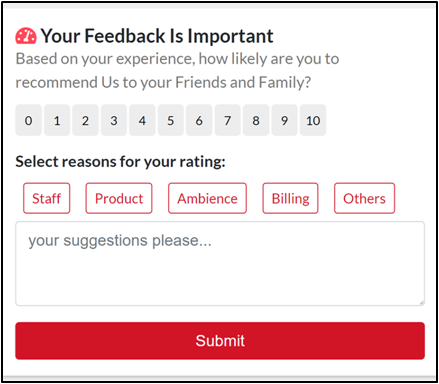Choose rating 4
The width and height of the screenshot is (439, 384).
coord(142,120)
